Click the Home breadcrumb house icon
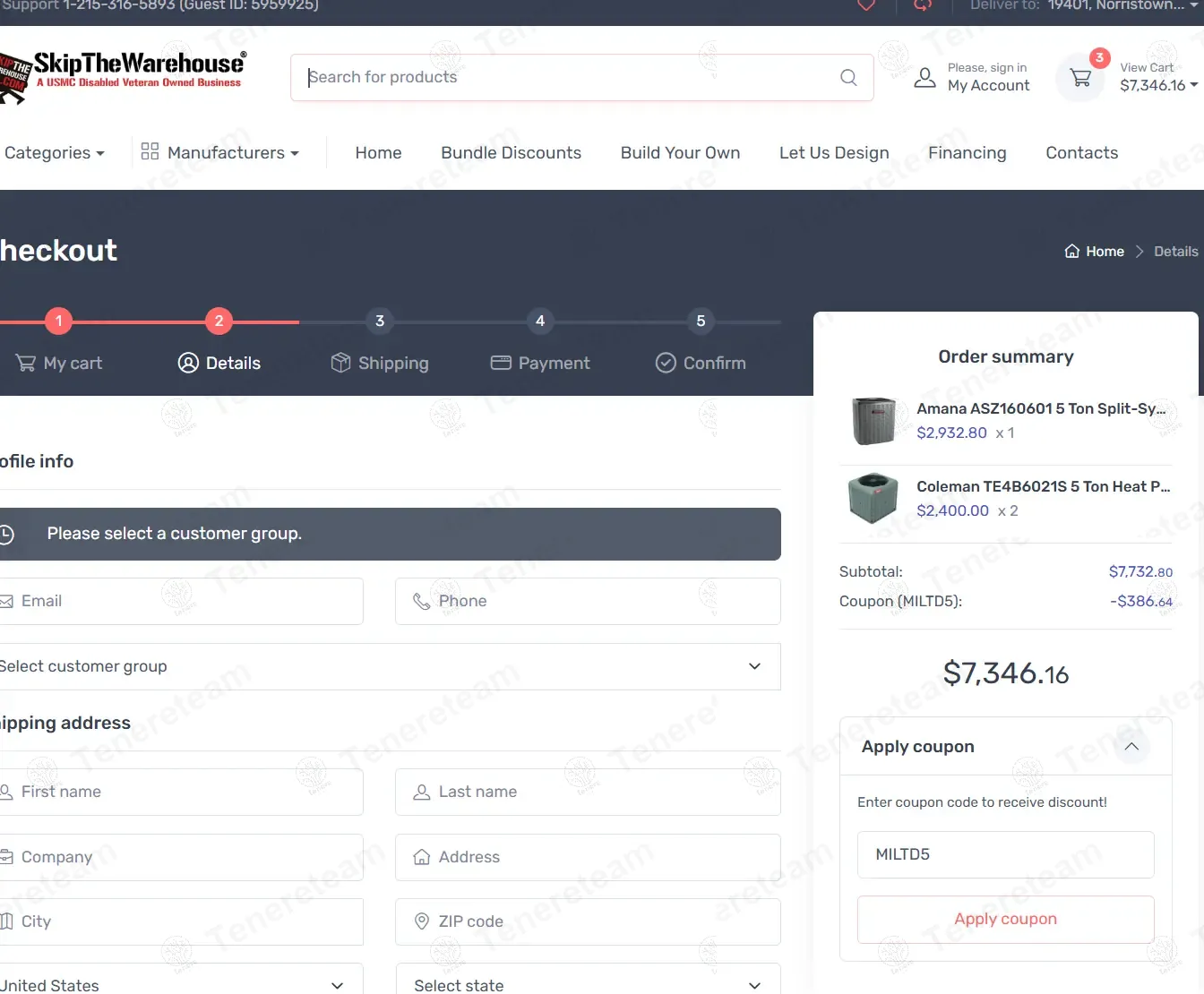Image resolution: width=1204 pixels, height=994 pixels. (1071, 252)
